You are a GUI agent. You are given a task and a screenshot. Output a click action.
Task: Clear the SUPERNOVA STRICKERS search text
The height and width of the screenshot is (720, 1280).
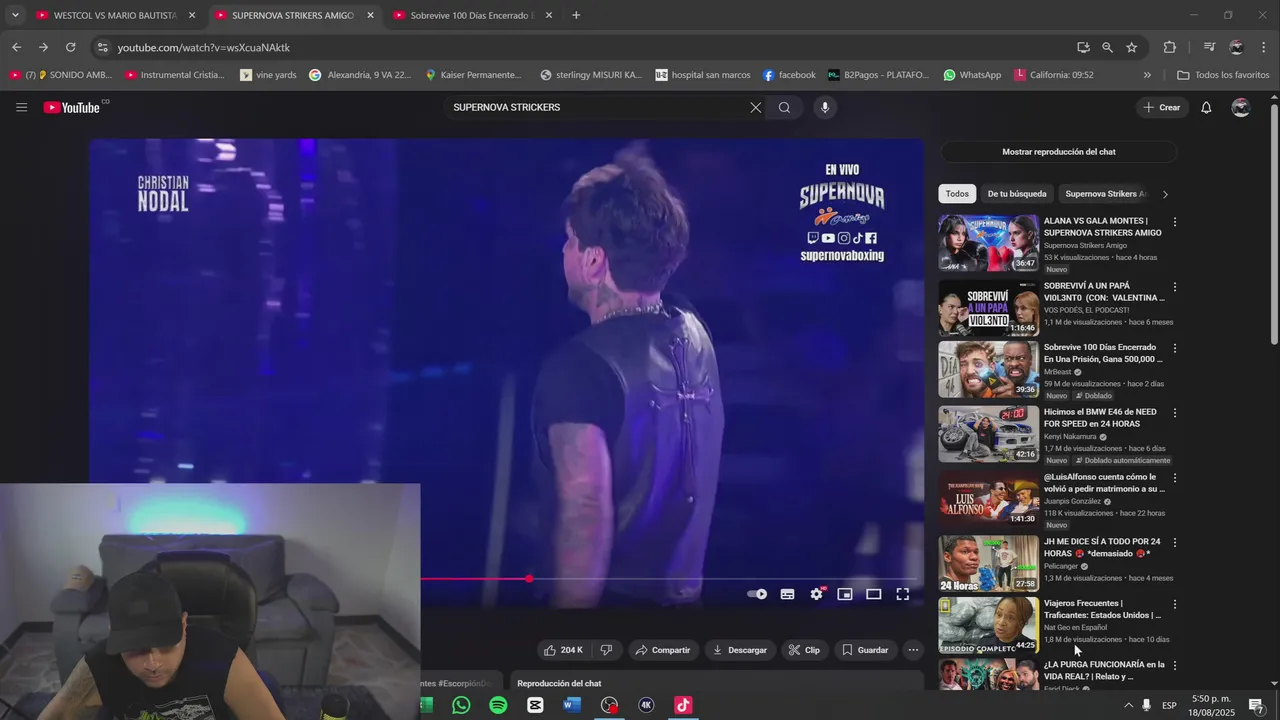[756, 107]
